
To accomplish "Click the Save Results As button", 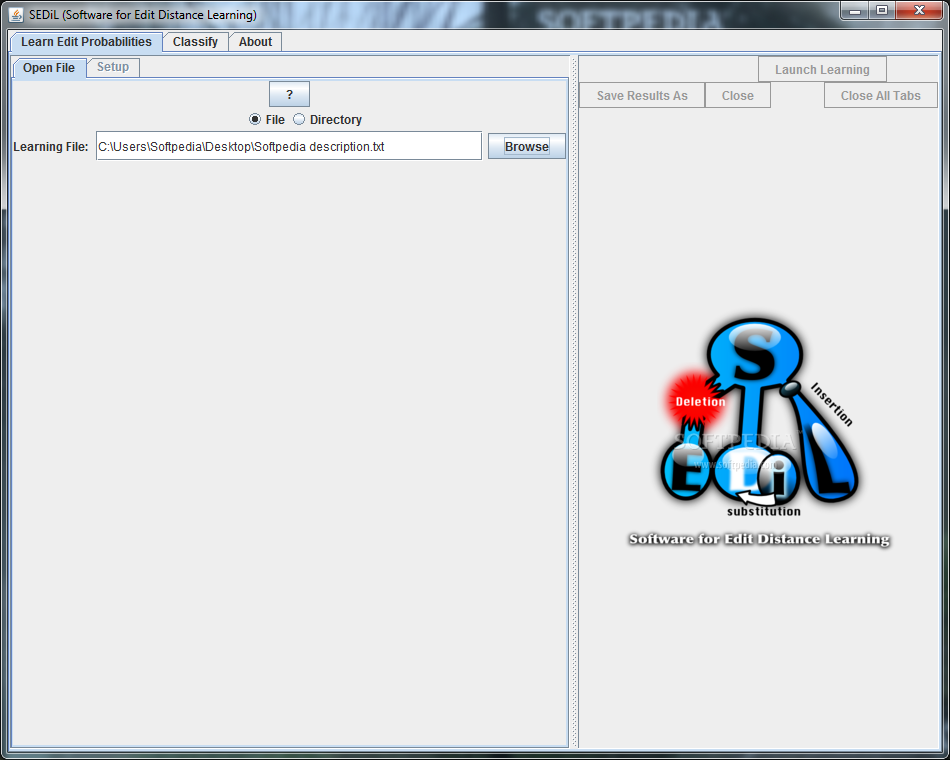I will (x=642, y=95).
